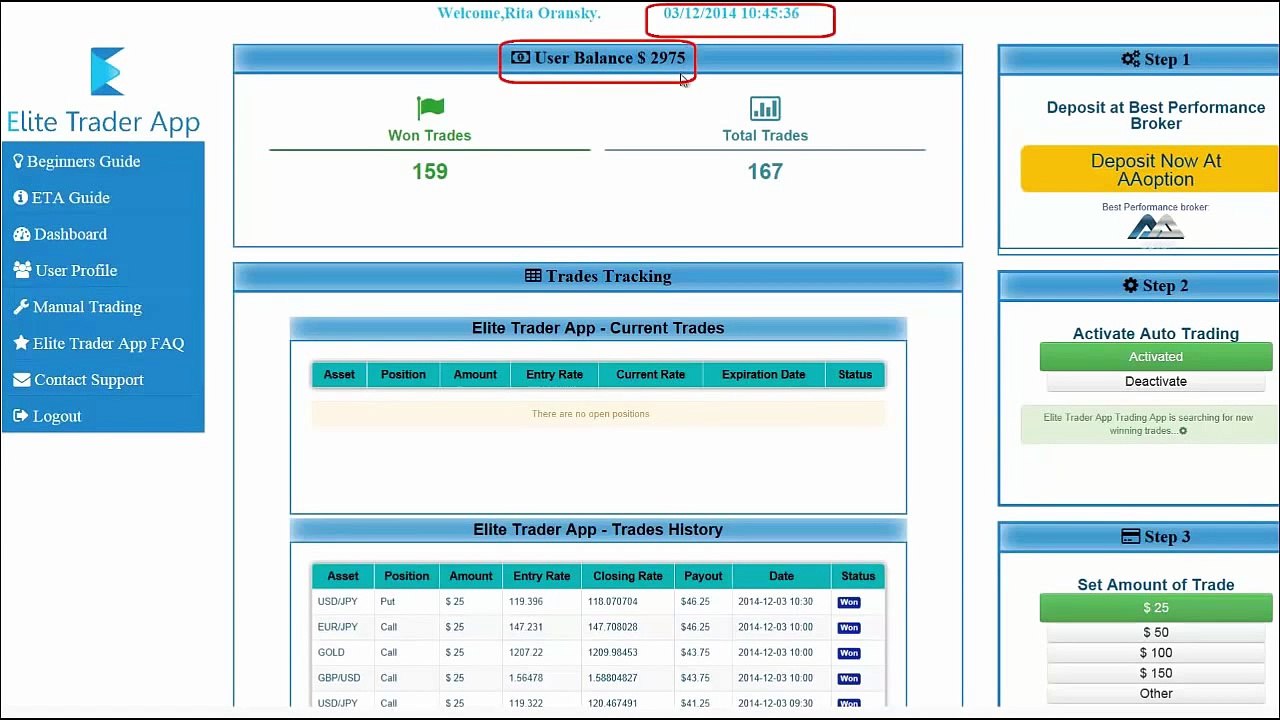Click the Closing Rate column header

pyautogui.click(x=628, y=576)
